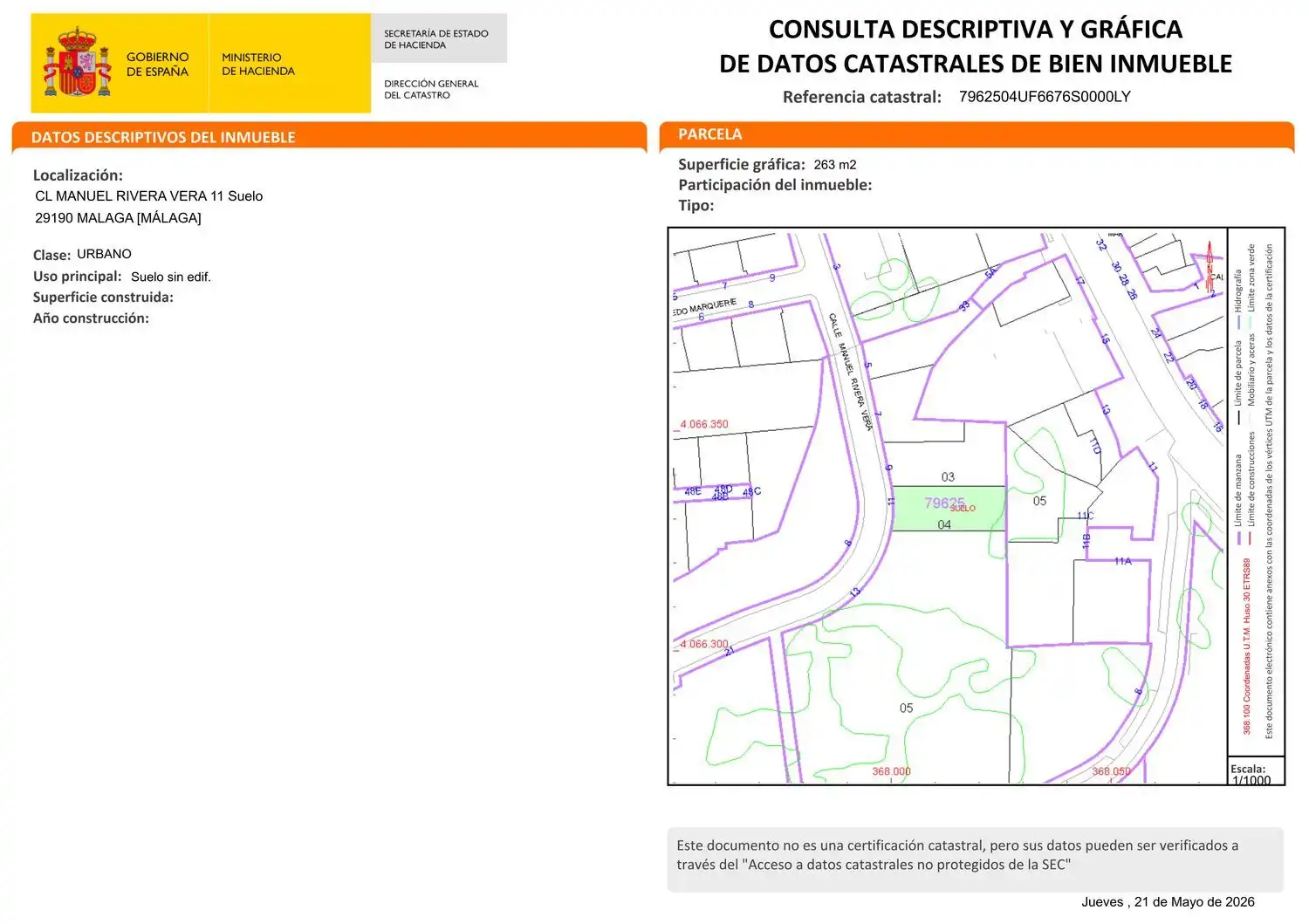Screen dimensions: 1309x924
Task: Click the '4.066.300' coordinate label
Action: tap(704, 645)
